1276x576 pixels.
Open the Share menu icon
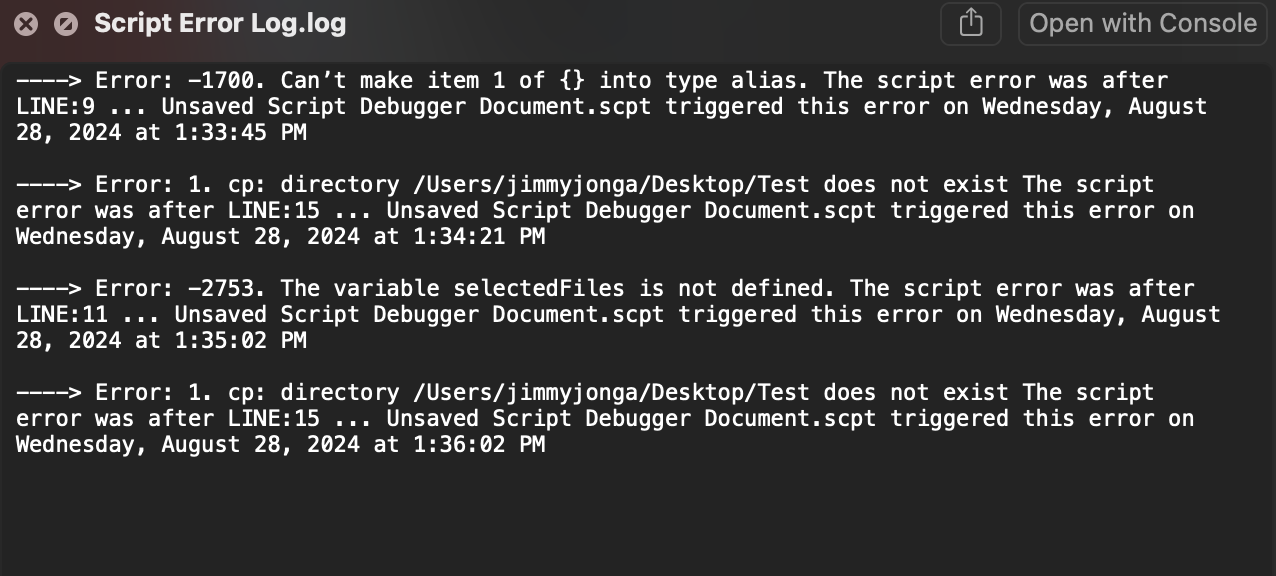pos(970,24)
